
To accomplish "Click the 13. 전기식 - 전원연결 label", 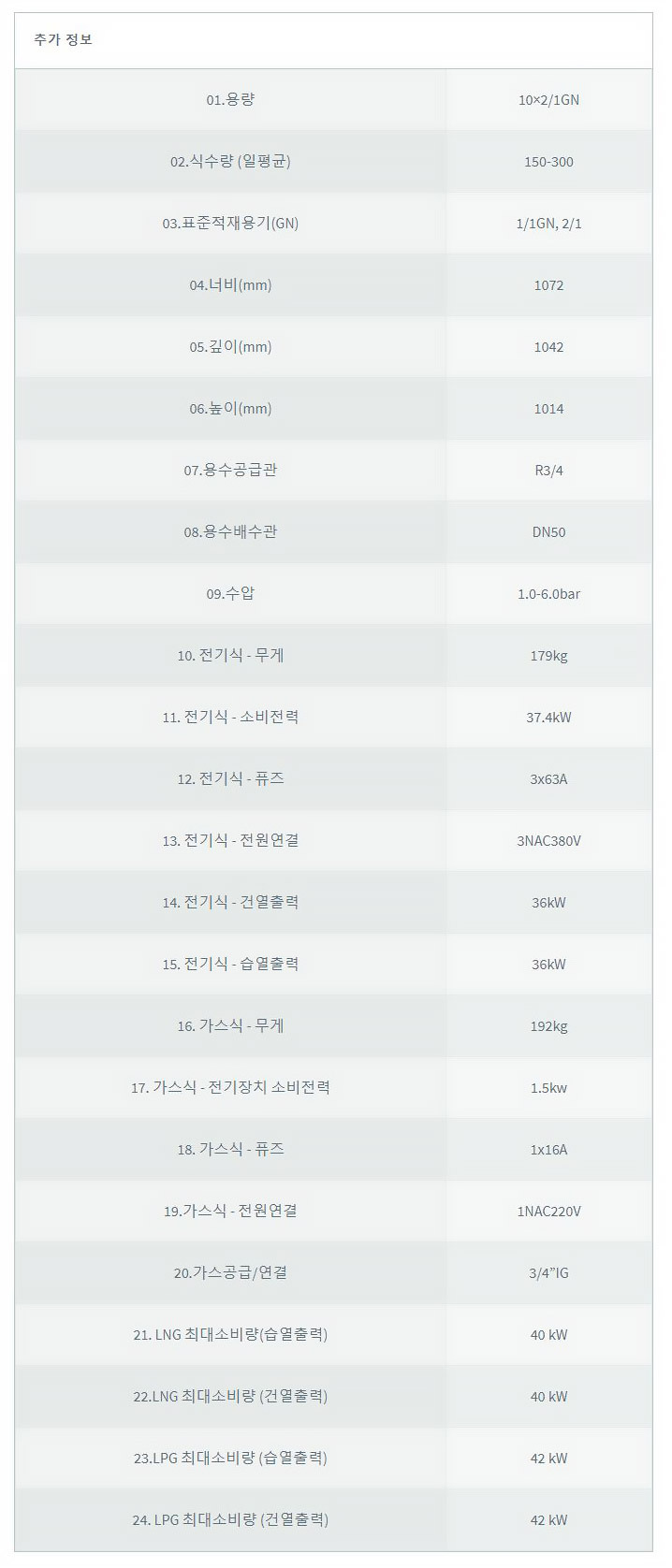I will pos(230,840).
